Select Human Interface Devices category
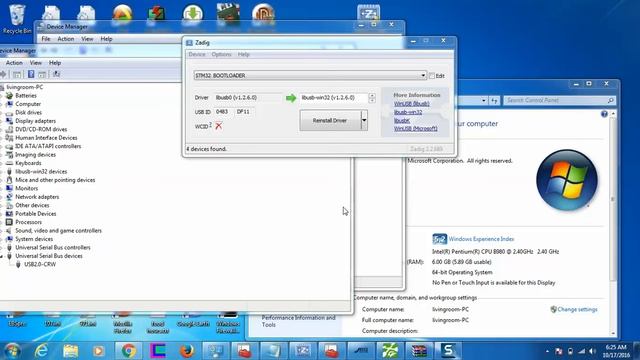The width and height of the screenshot is (640, 360). pyautogui.click(x=46, y=138)
